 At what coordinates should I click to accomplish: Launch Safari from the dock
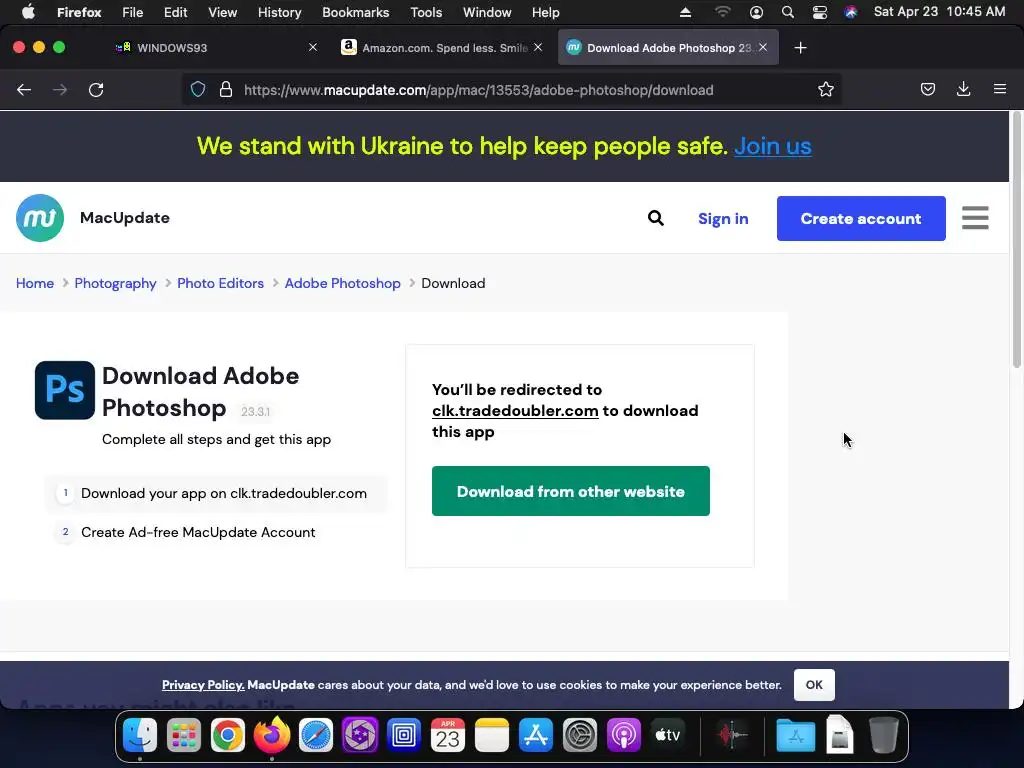[315, 735]
